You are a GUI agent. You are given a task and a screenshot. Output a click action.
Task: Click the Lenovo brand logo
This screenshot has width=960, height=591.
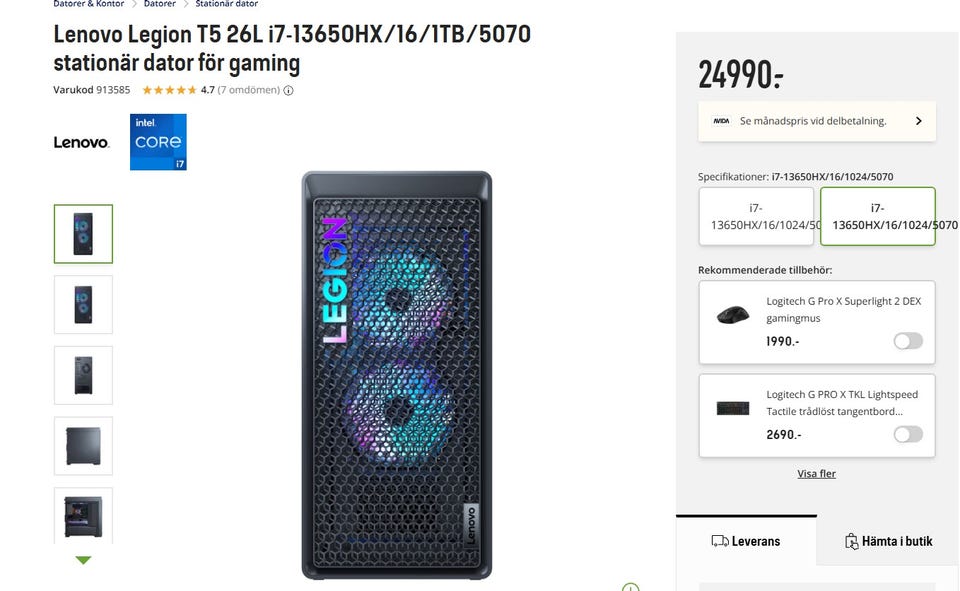tap(81, 143)
